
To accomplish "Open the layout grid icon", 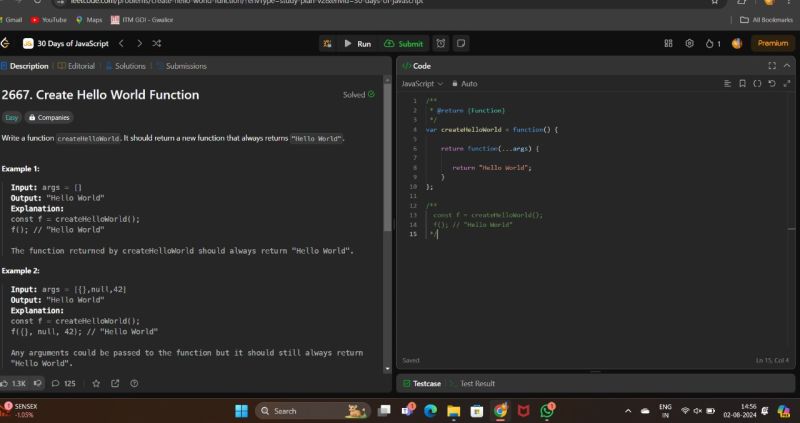I will (668, 43).
